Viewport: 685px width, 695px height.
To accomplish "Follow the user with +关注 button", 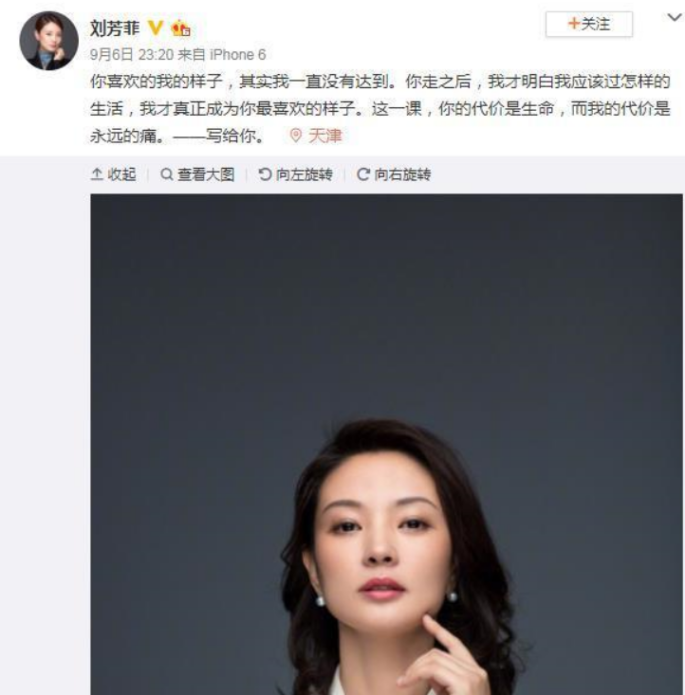I will (x=589, y=24).
